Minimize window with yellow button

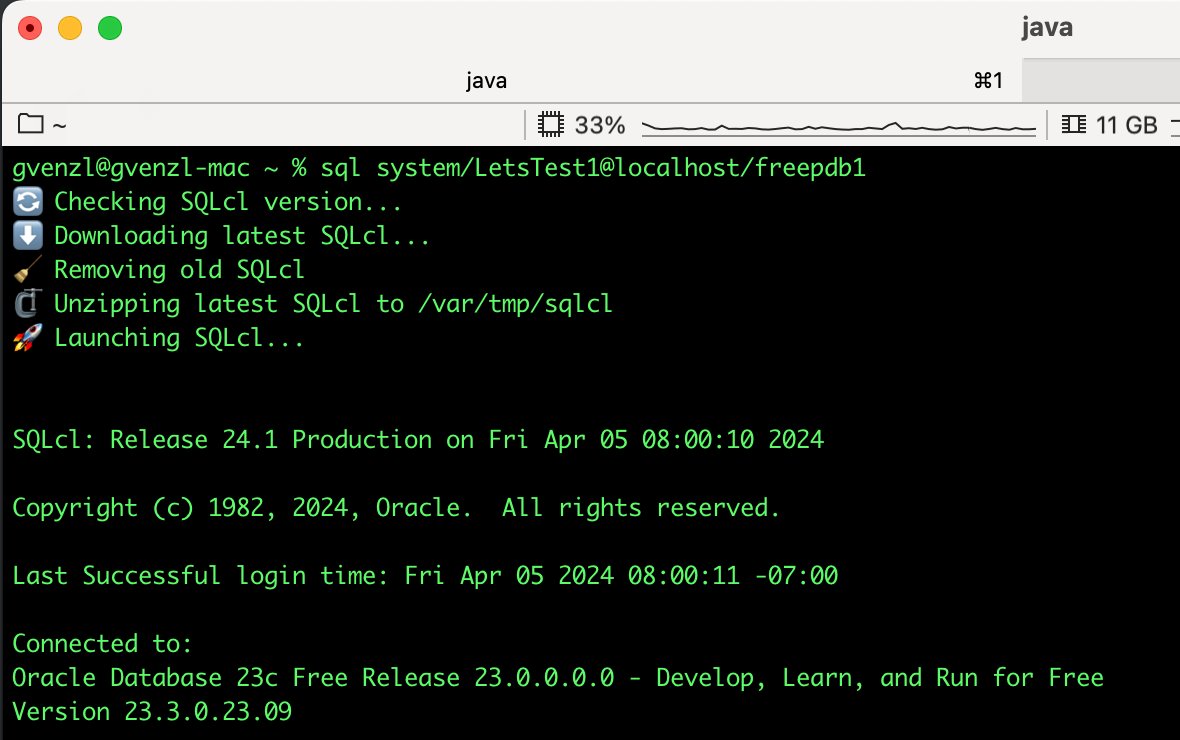[70, 29]
